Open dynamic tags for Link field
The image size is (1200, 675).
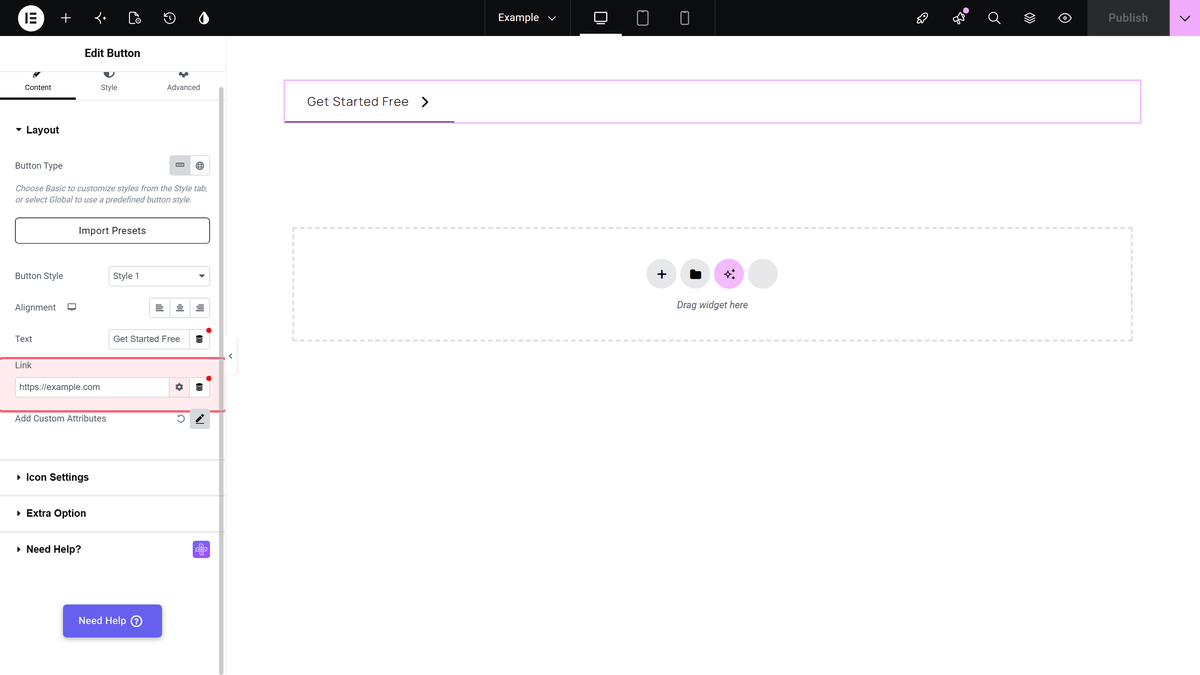click(199, 387)
